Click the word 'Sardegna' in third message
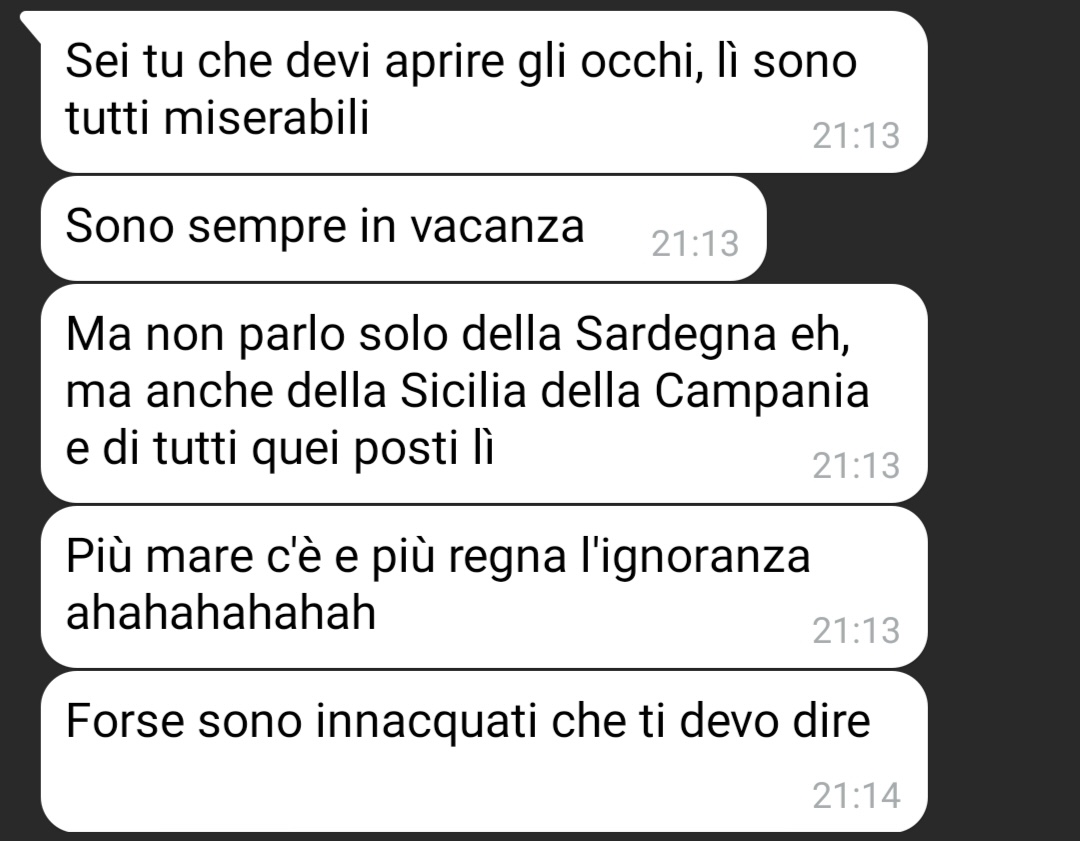The height and width of the screenshot is (841, 1080). point(676,335)
